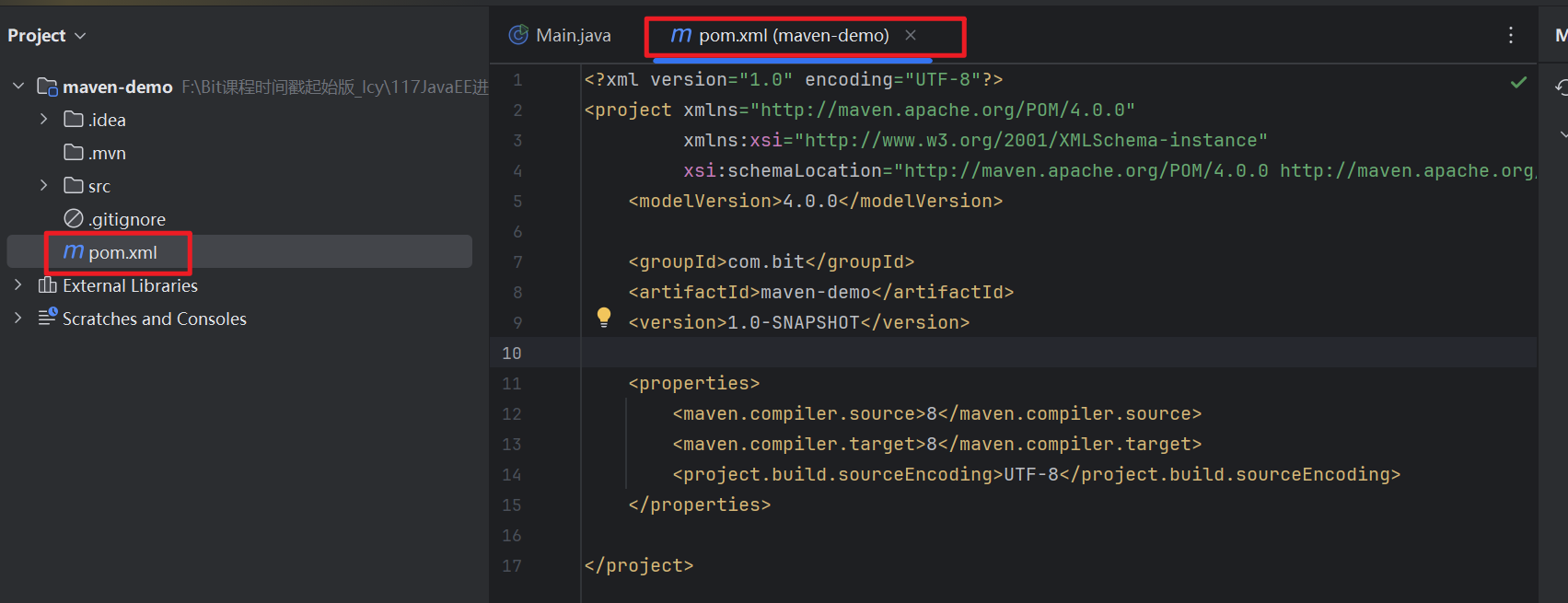1568x603 pixels.
Task: Click the Main.java class icon in tab
Action: 519,35
